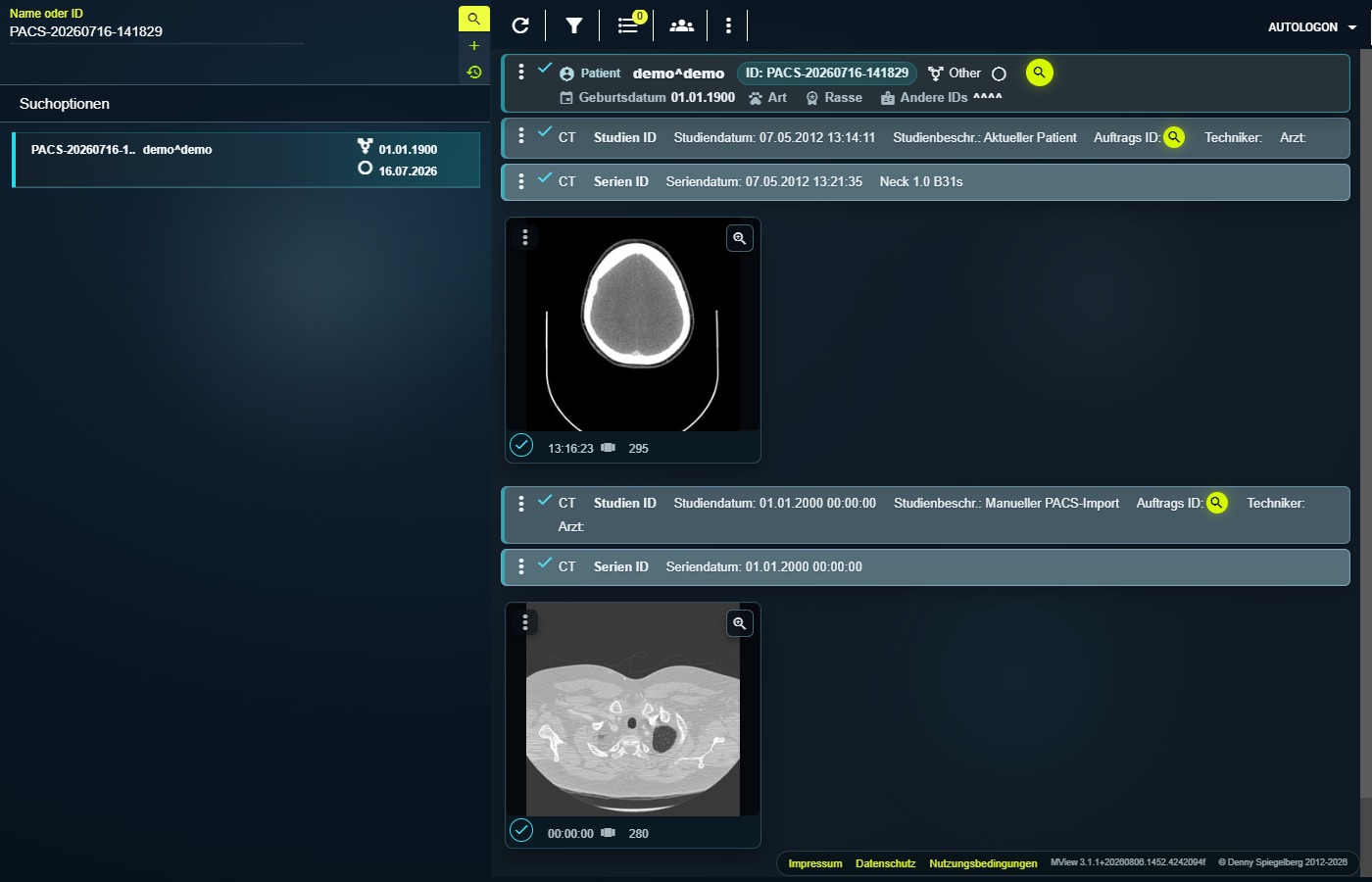1372x882 pixels.
Task: Toggle checkmark of series Neck 1.0 B31s
Action: point(545,176)
